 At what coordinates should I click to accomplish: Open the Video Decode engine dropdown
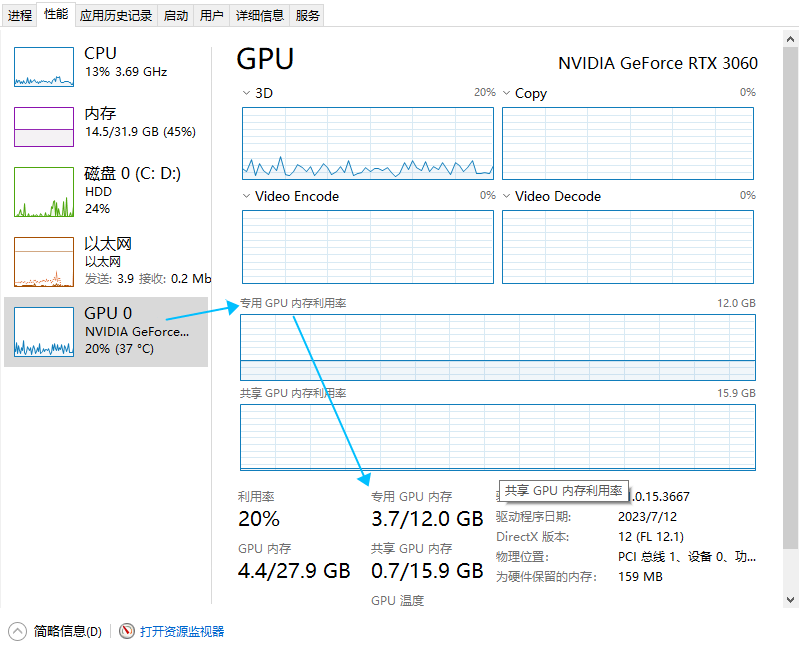[x=507, y=196]
